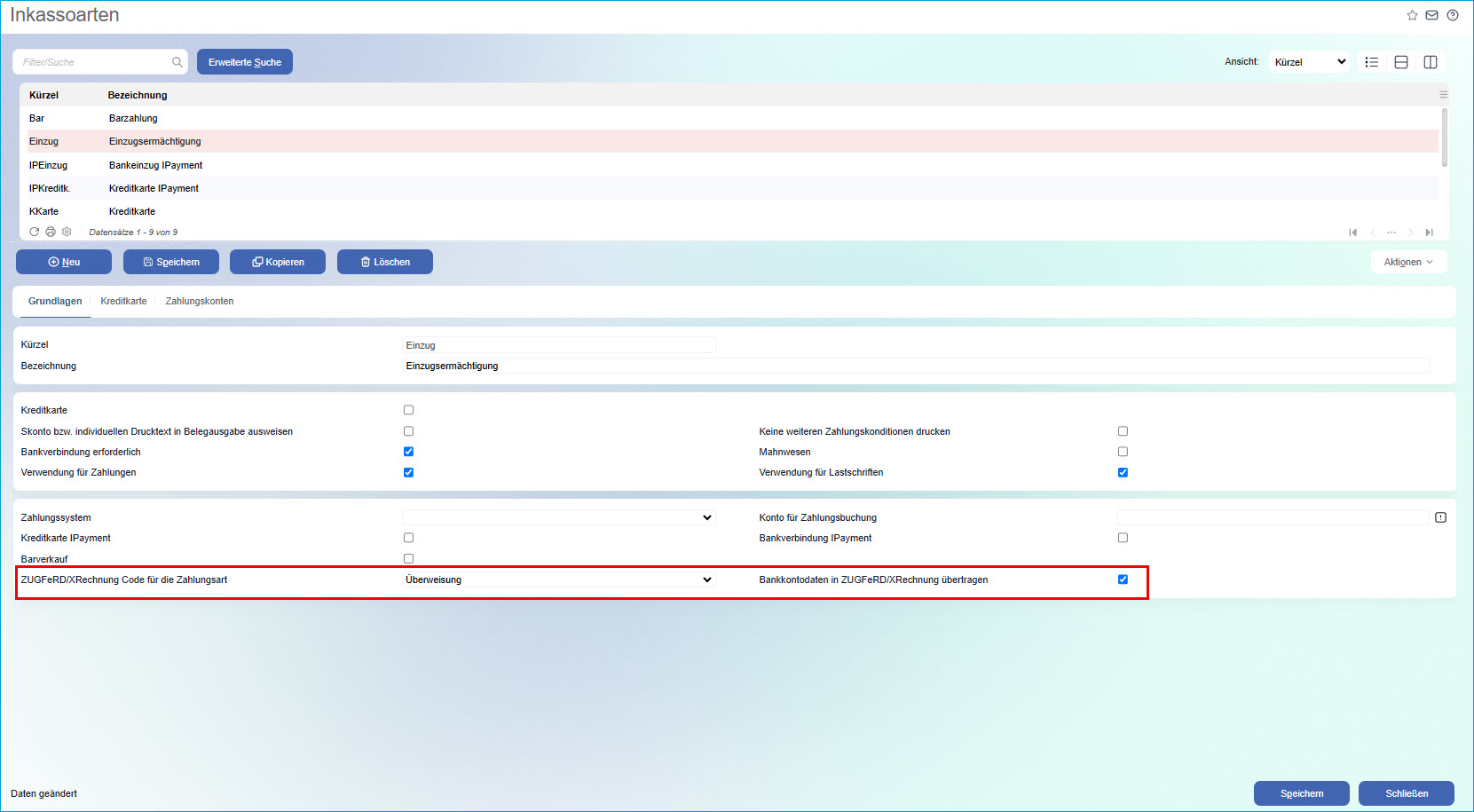Click the table's vertical scrollbar
The width and height of the screenshot is (1474, 812).
pos(1445,138)
